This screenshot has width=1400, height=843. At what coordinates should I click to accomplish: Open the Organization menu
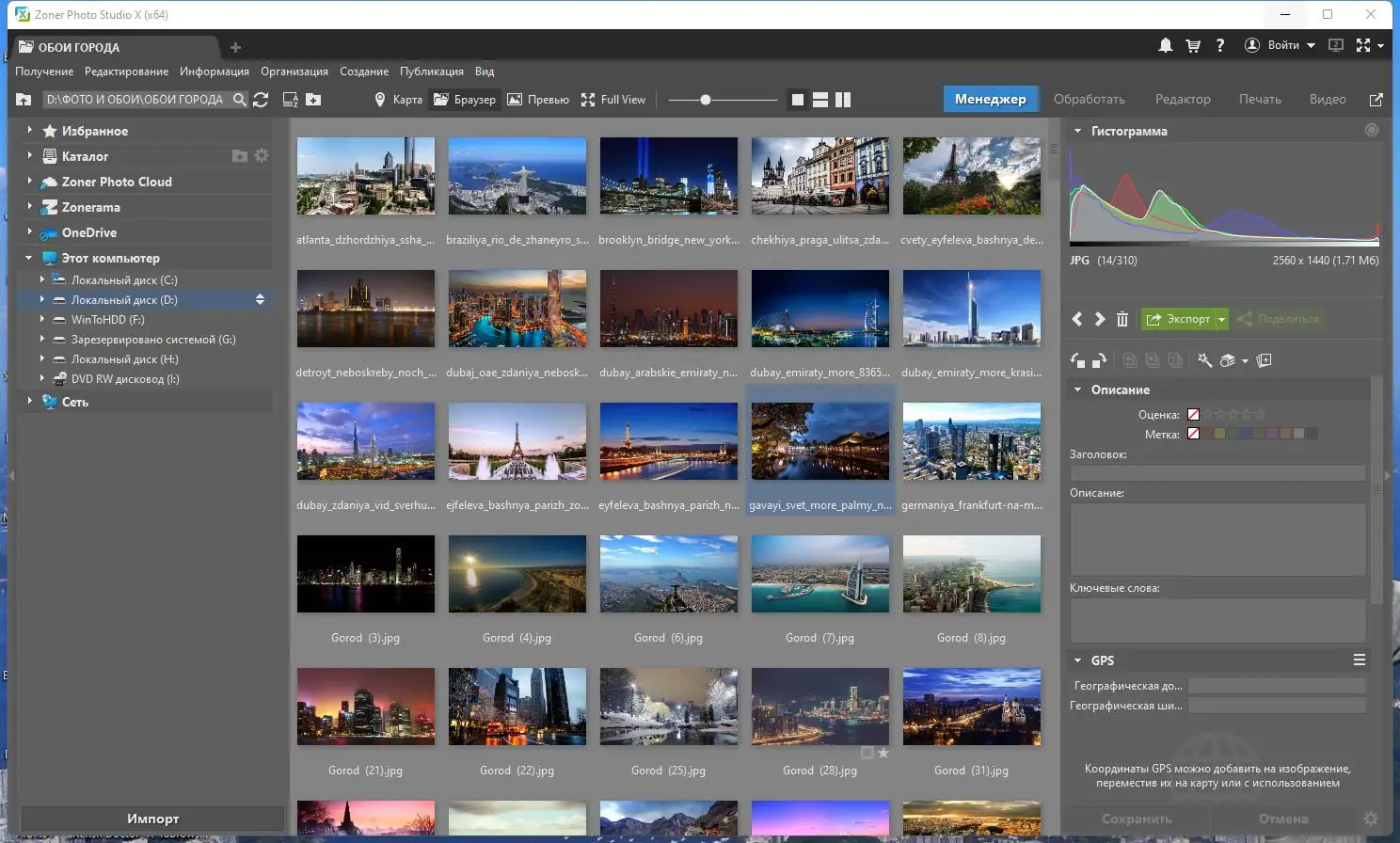coord(294,72)
